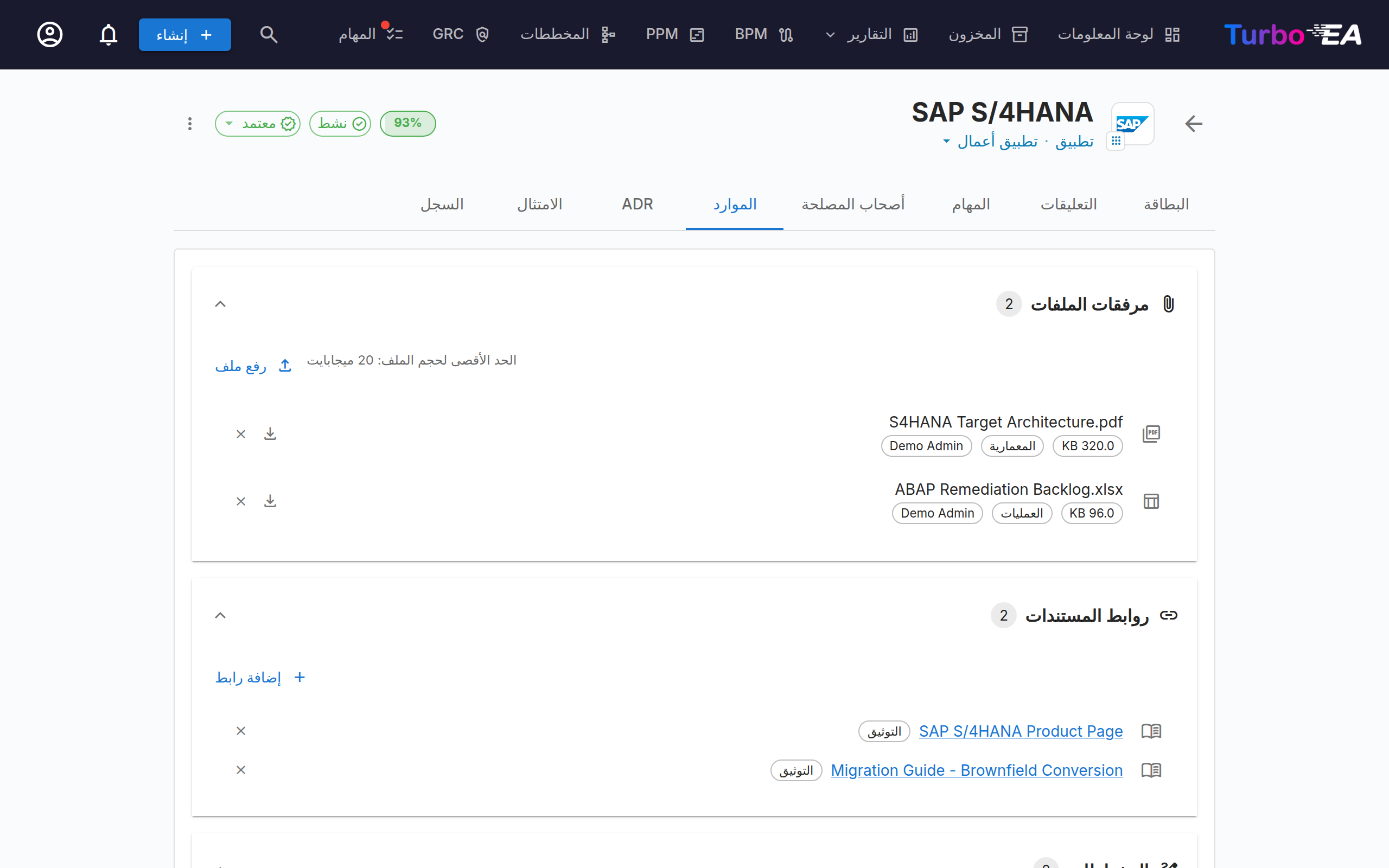Remove ABAP Remediation Backlog.xlsx attachment

click(241, 501)
